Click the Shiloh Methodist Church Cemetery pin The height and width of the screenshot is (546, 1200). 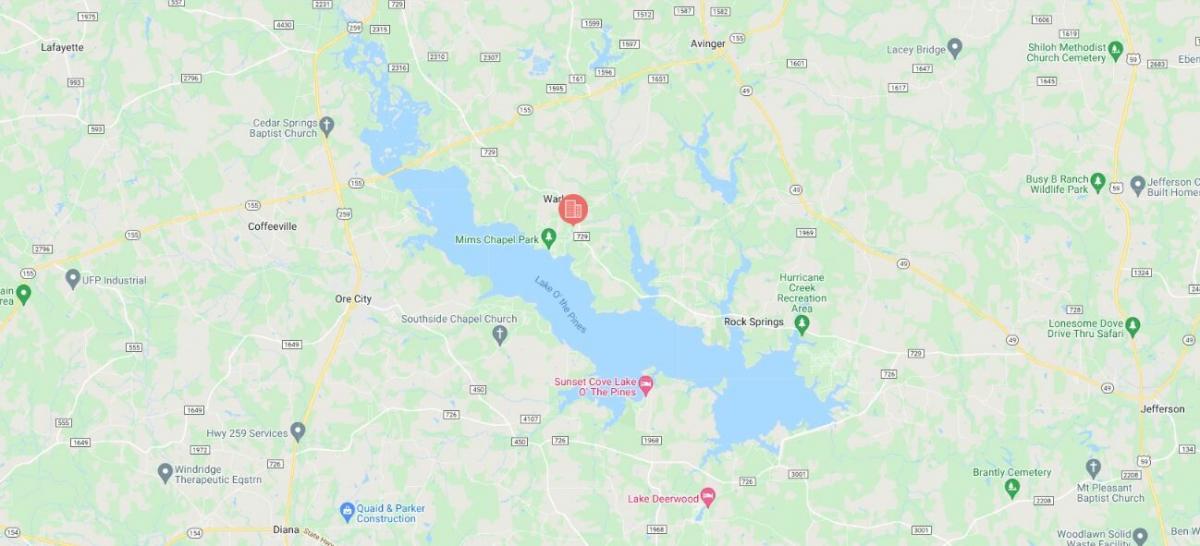(1116, 49)
